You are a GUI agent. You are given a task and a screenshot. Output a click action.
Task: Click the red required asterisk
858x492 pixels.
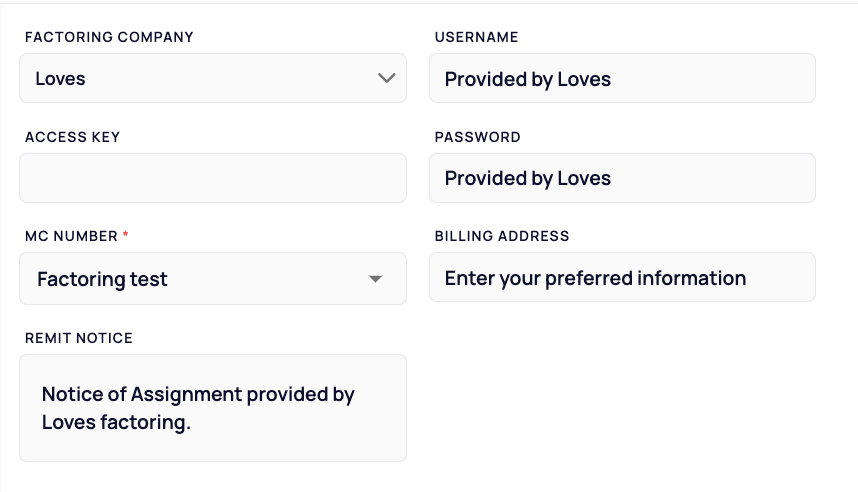(x=125, y=235)
